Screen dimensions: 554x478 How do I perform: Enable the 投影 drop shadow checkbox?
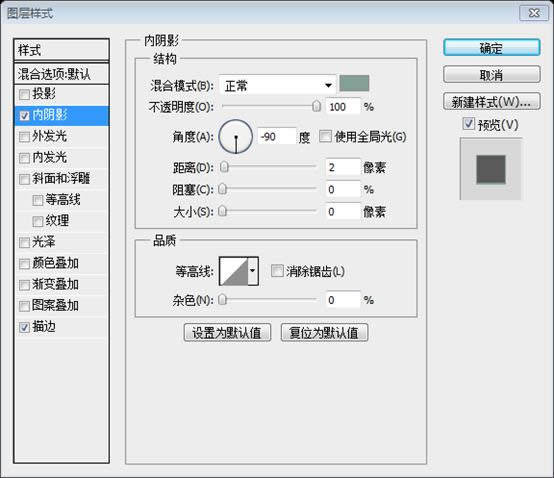pos(24,94)
